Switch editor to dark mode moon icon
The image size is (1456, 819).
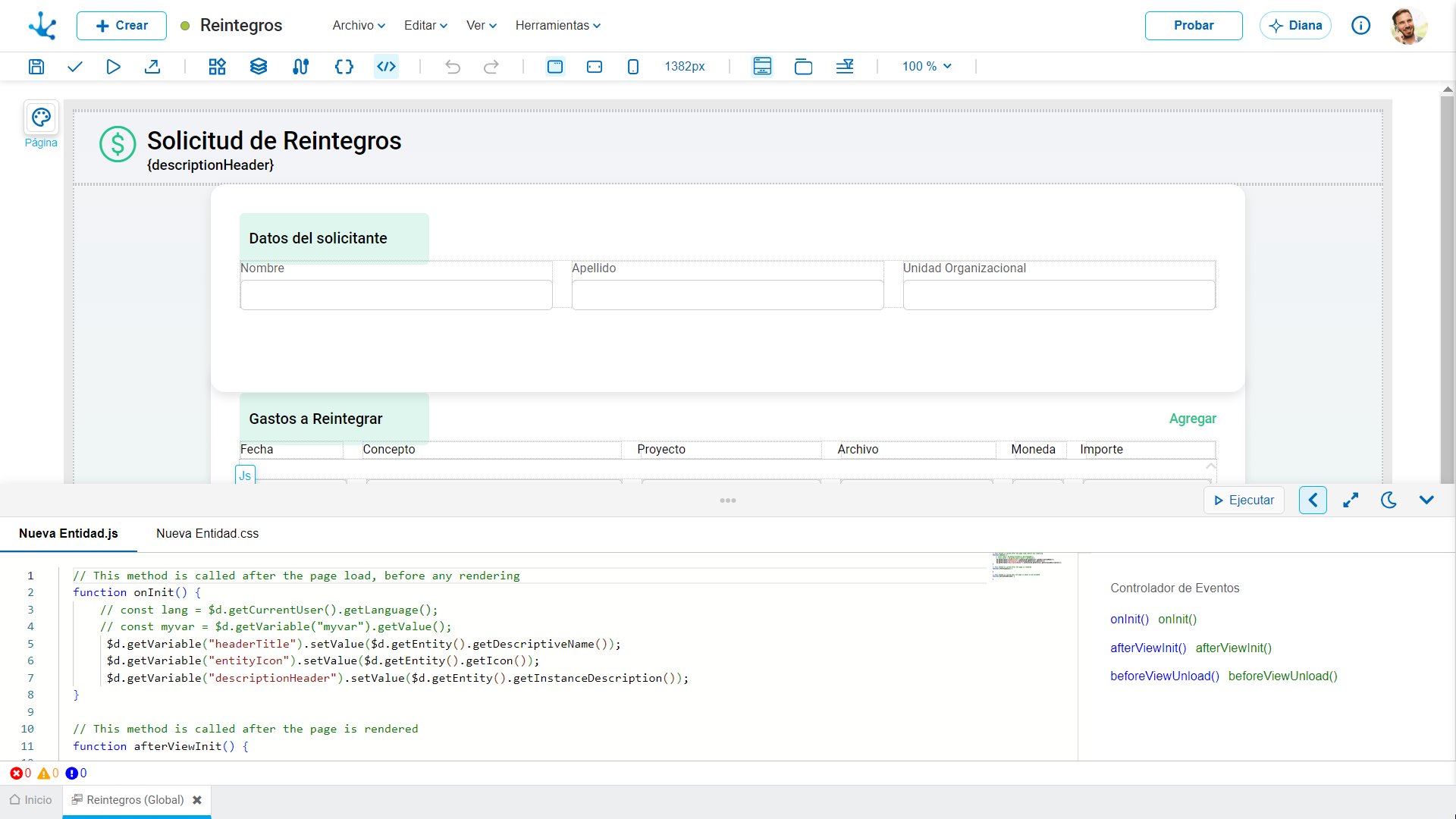point(1389,500)
